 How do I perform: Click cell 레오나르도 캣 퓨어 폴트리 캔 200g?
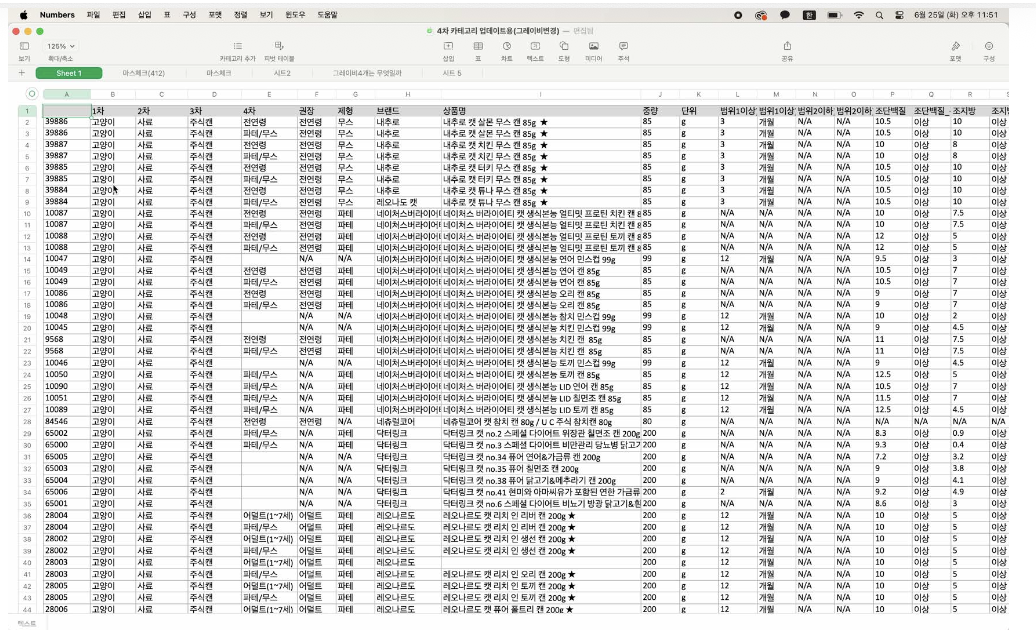[540, 609]
